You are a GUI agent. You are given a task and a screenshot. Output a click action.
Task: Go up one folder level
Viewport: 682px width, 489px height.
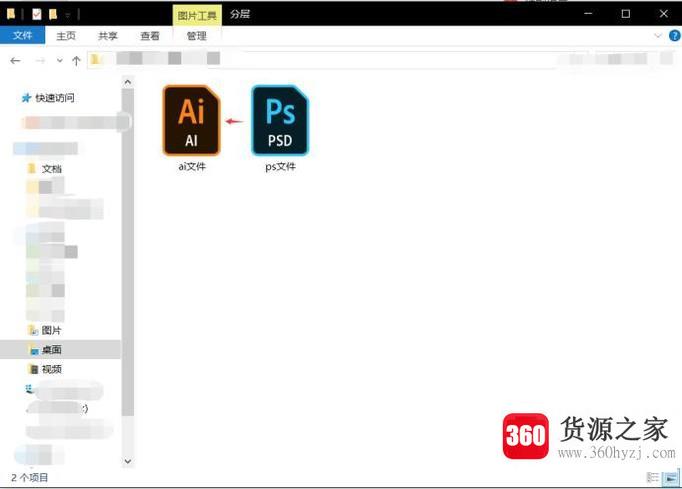click(77, 60)
